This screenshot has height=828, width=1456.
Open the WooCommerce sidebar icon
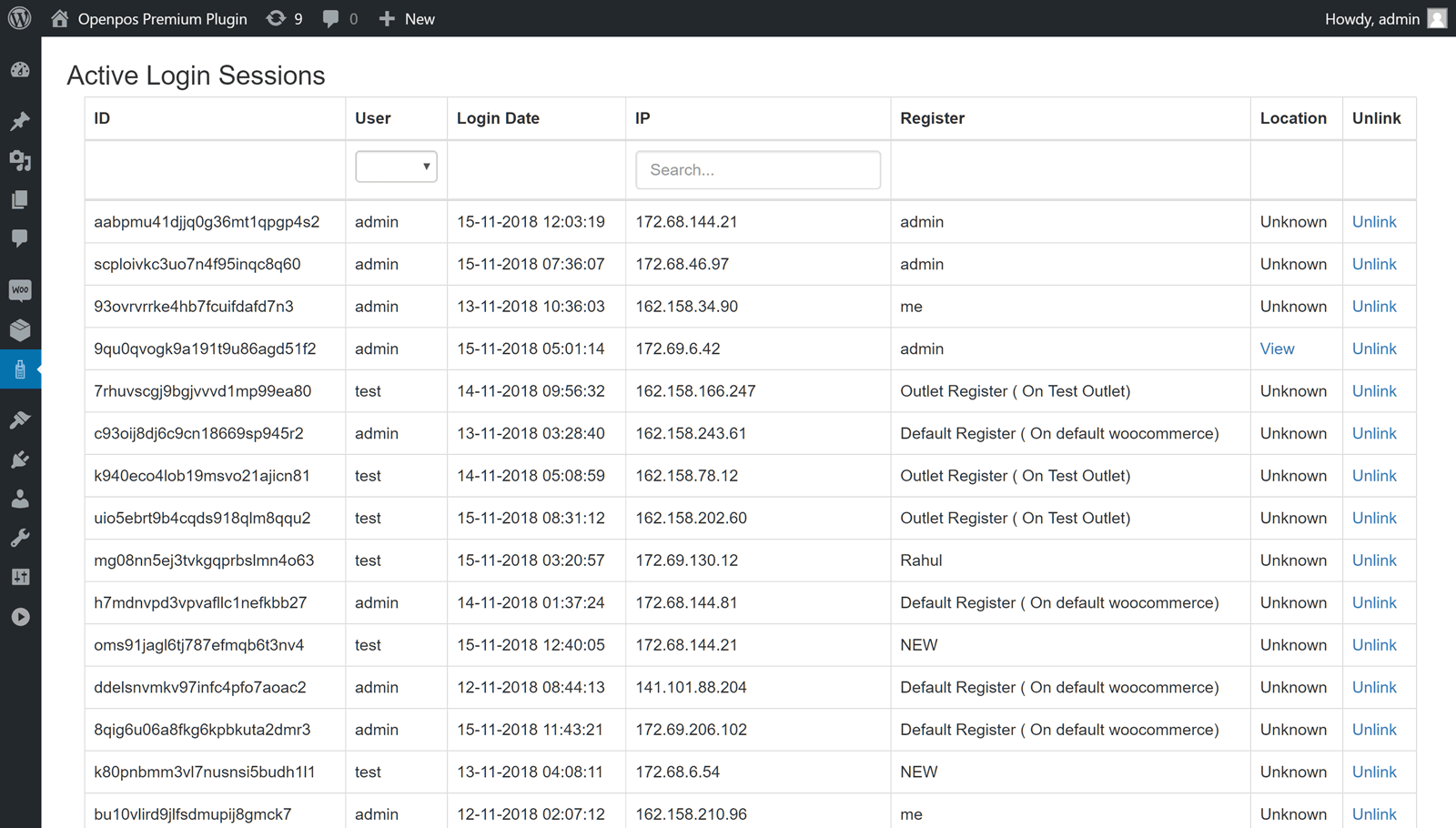(20, 290)
